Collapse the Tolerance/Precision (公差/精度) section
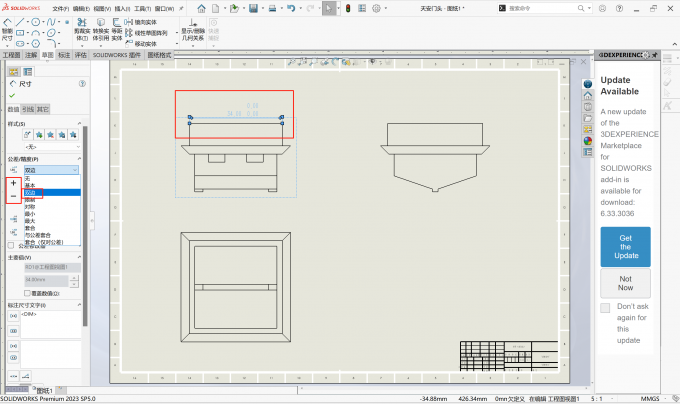The width and height of the screenshot is (680, 404). point(79,159)
